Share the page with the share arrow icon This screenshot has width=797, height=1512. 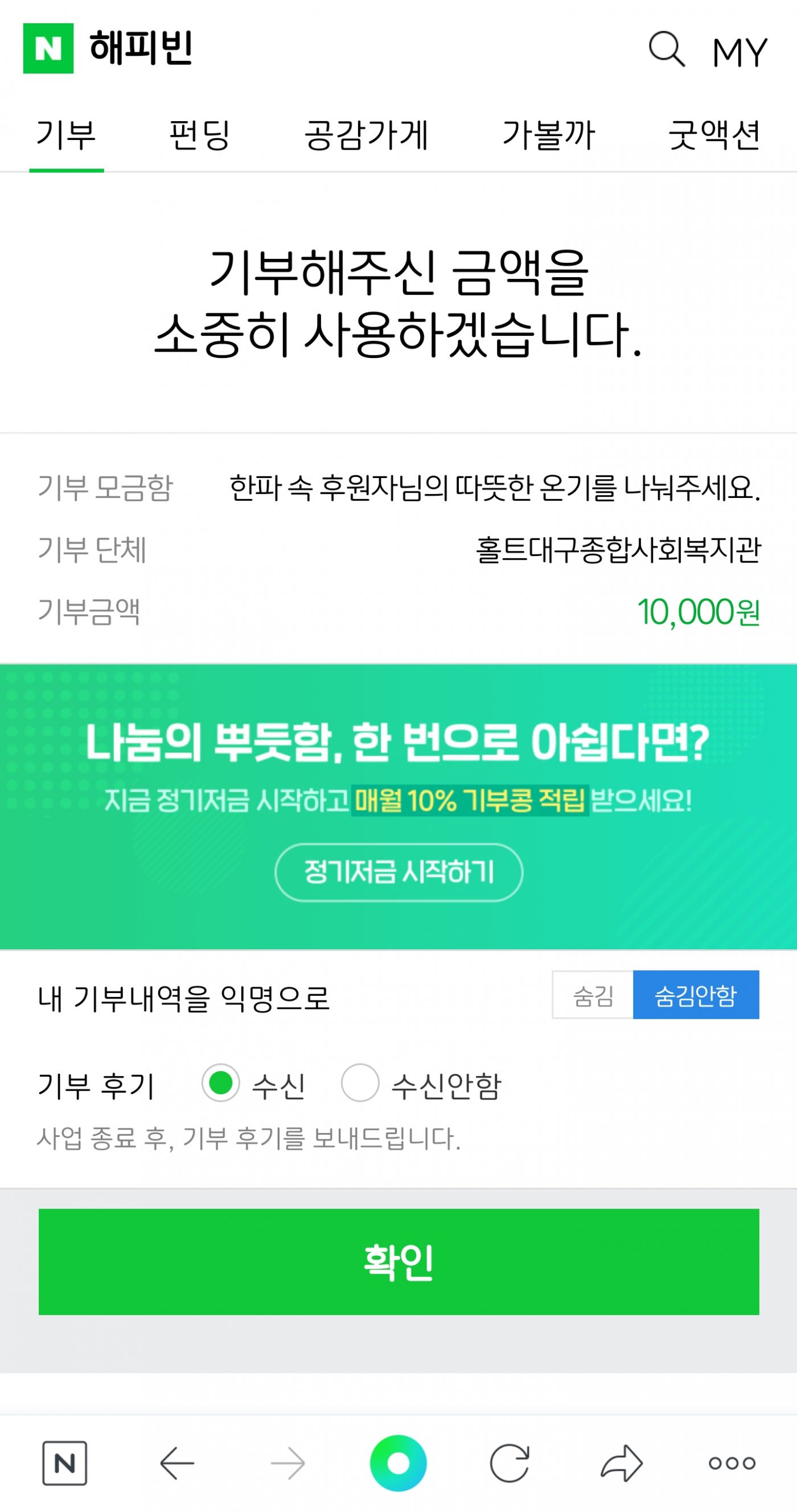click(622, 1462)
